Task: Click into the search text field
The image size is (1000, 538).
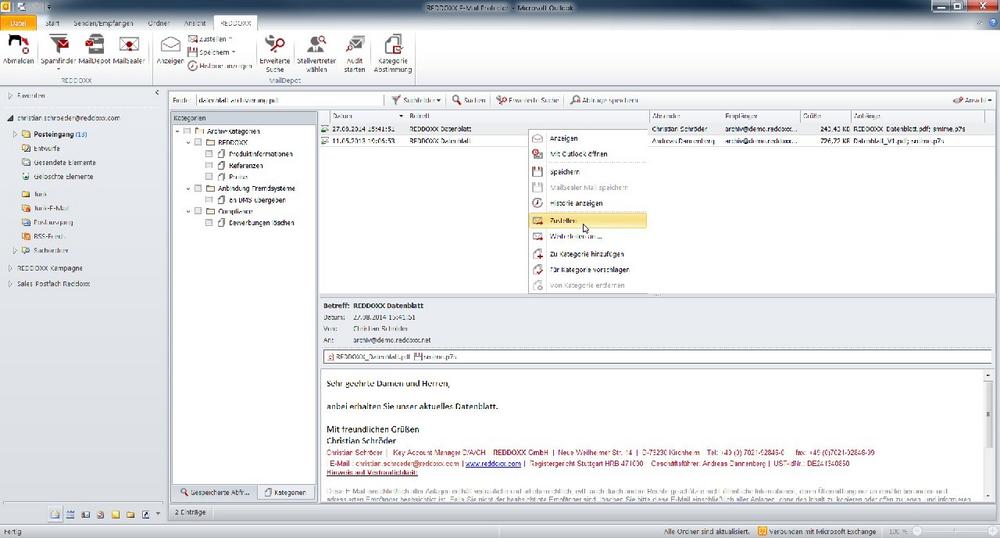Action: (288, 100)
